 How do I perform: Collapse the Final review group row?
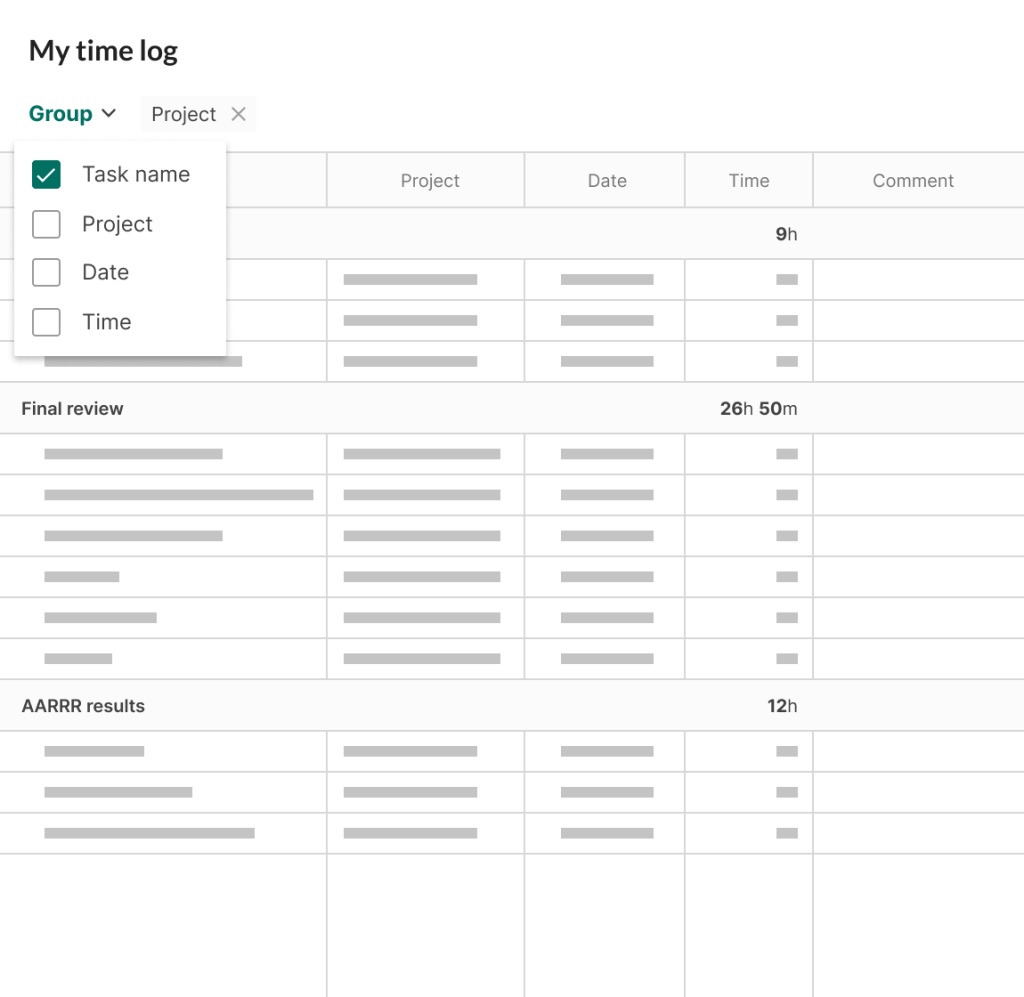512,409
